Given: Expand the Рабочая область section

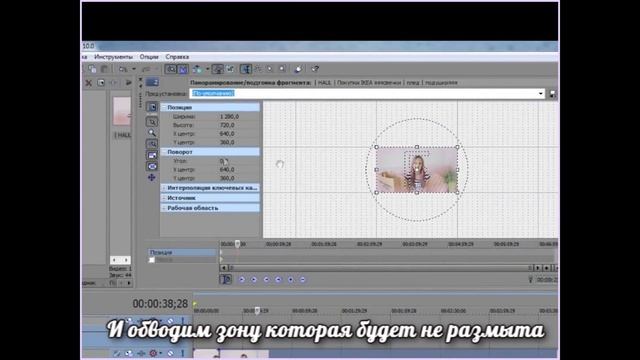Looking at the screenshot, I should click(164, 208).
